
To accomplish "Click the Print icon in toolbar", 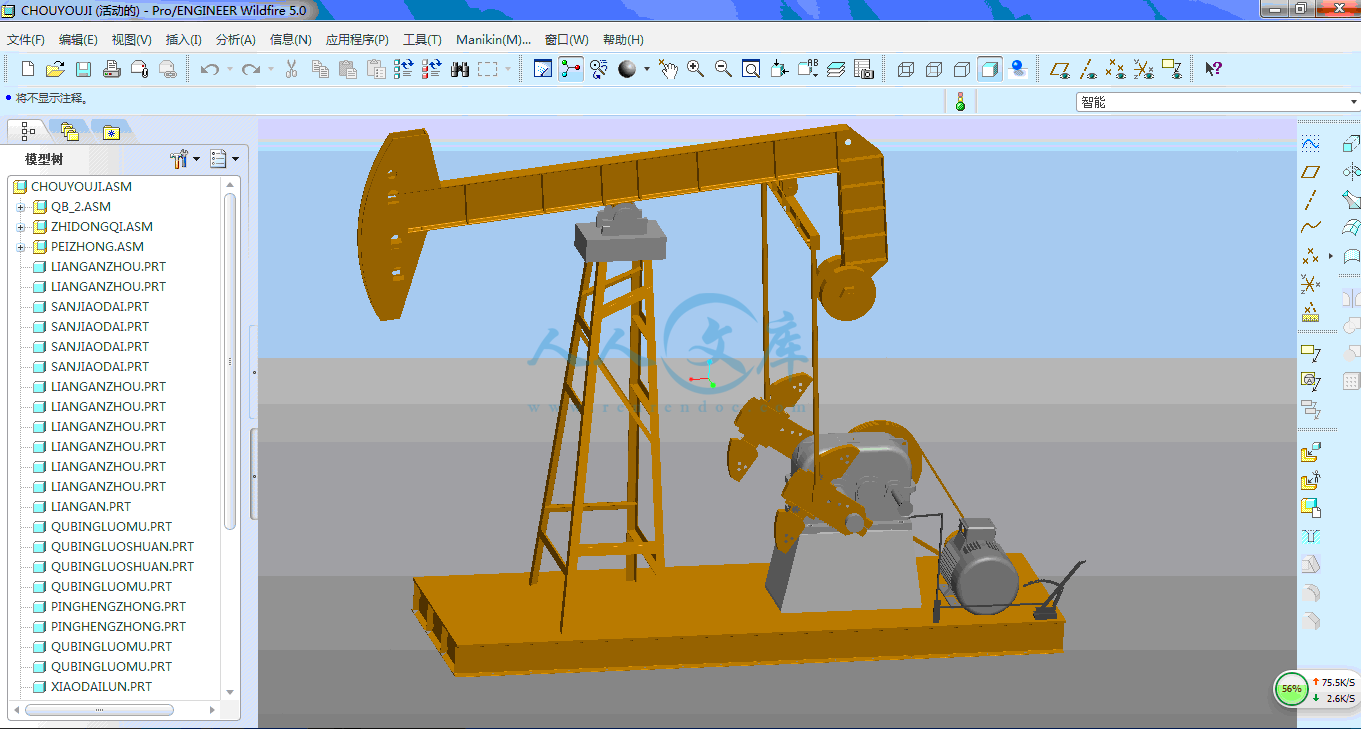I will point(112,69).
